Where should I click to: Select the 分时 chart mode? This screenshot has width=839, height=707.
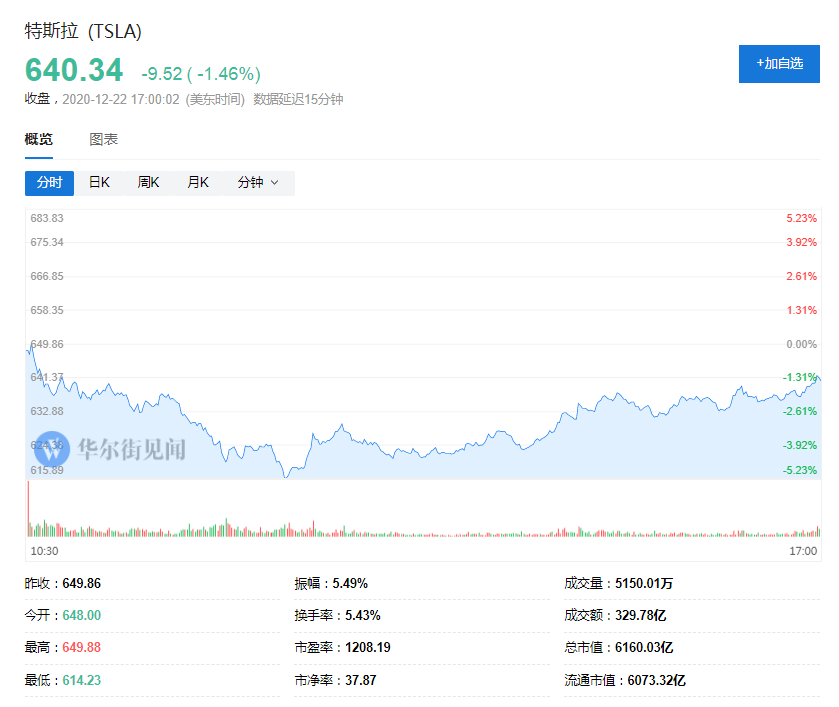tap(49, 182)
